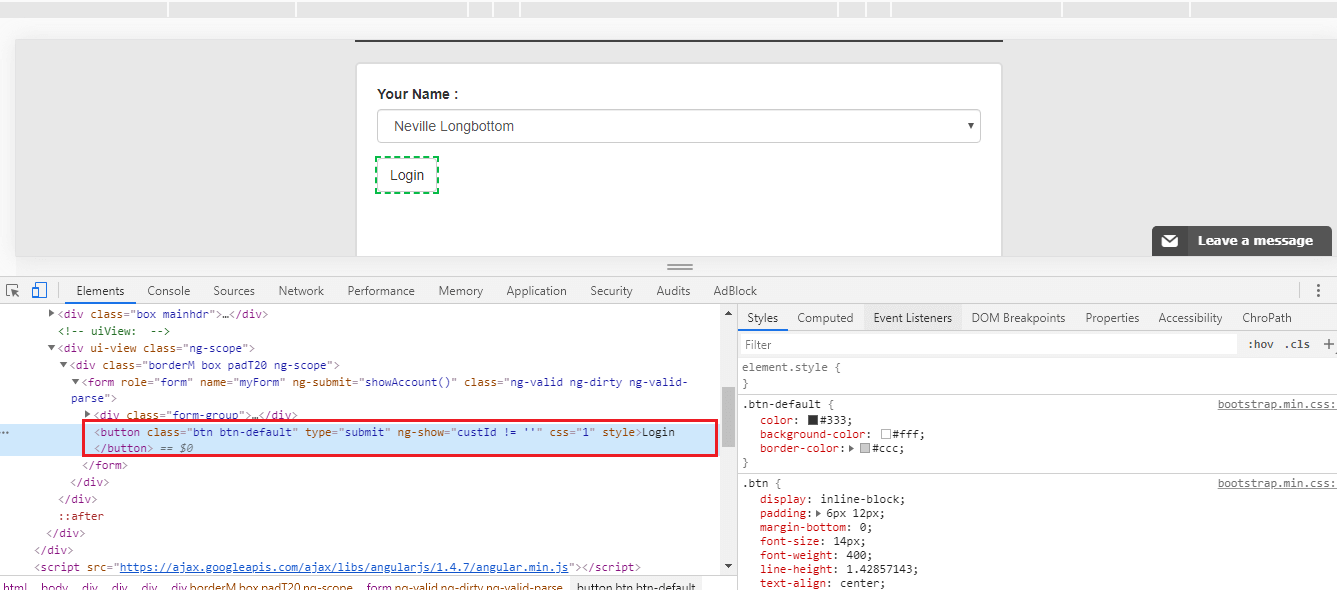Open the Sources tab
This screenshot has height=590, width=1337.
click(234, 291)
